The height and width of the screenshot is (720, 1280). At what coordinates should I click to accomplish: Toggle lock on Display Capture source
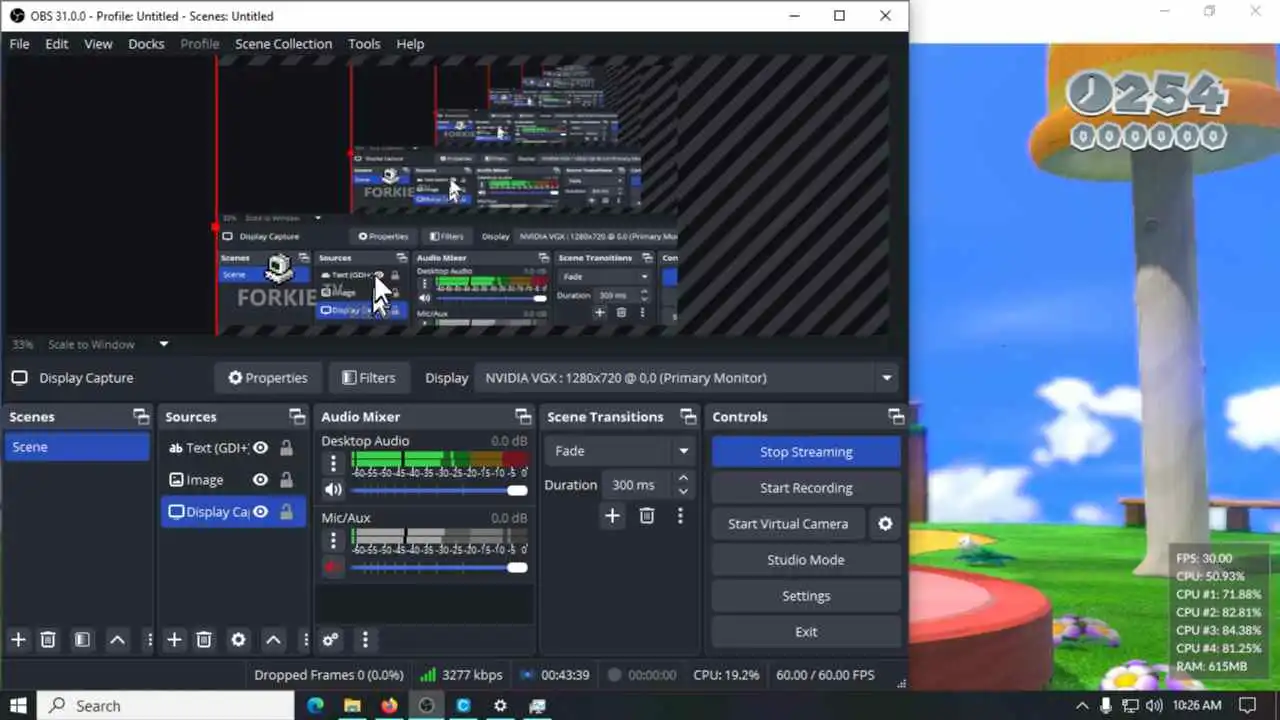(x=286, y=512)
